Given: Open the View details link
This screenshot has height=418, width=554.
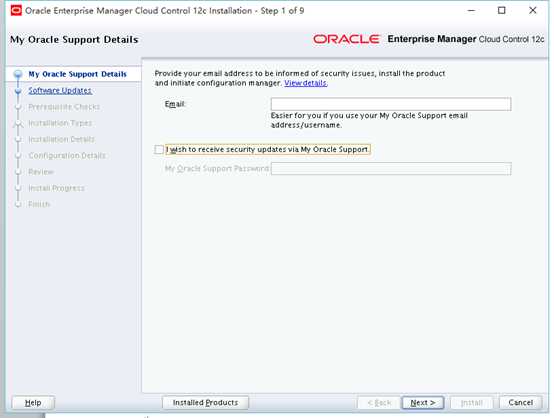Looking at the screenshot, I should click(306, 83).
